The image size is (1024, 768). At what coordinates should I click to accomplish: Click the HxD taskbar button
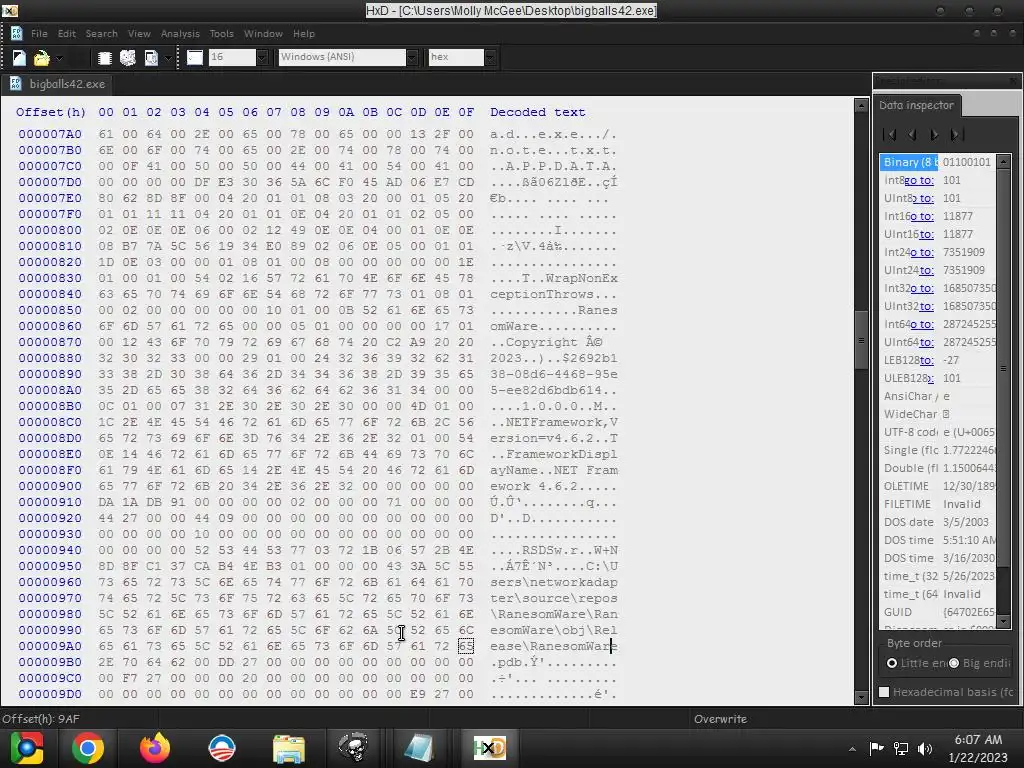(490, 748)
